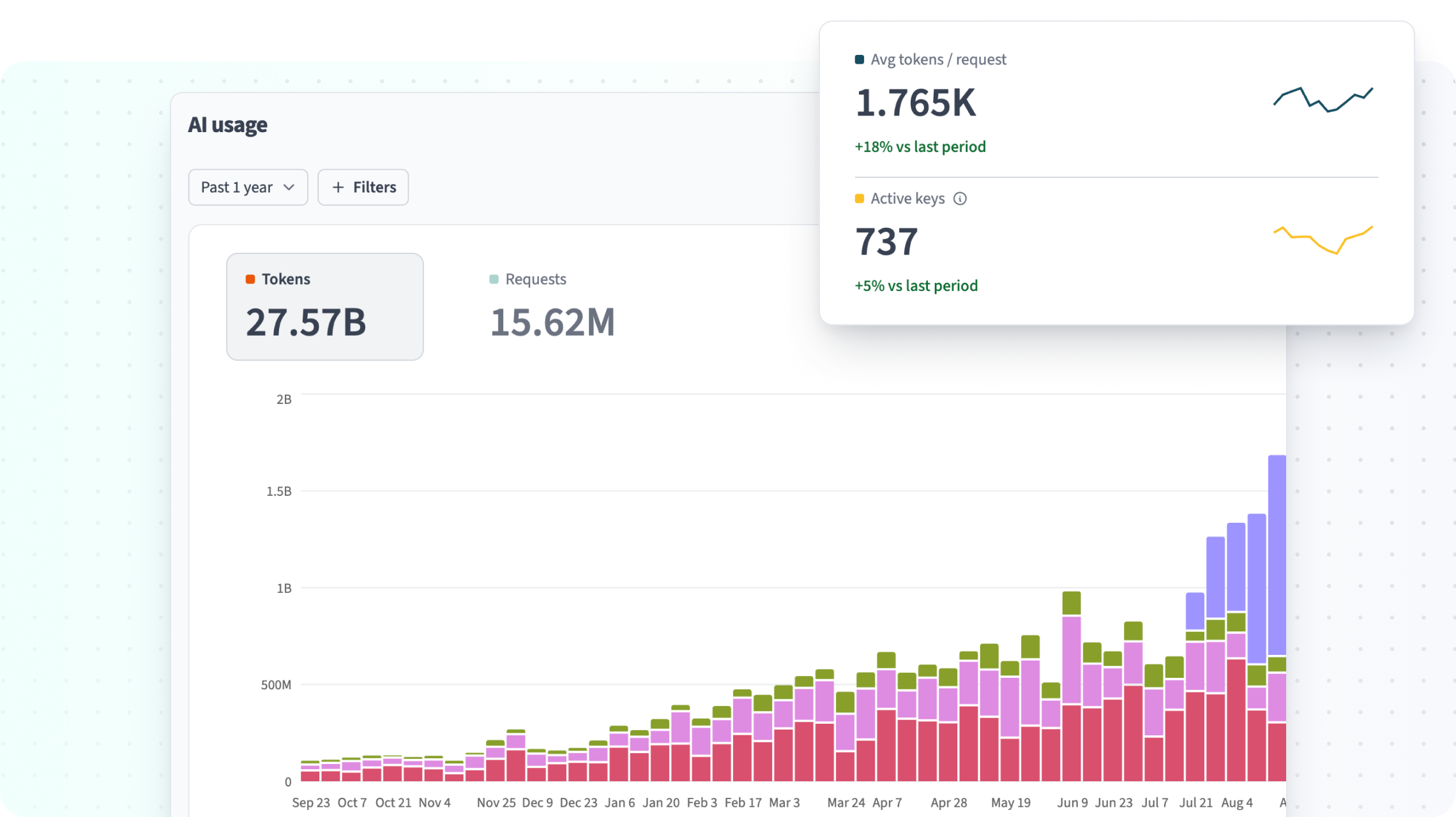Click the 1.765K average tokens value
This screenshot has height=817, width=1456.
point(916,103)
